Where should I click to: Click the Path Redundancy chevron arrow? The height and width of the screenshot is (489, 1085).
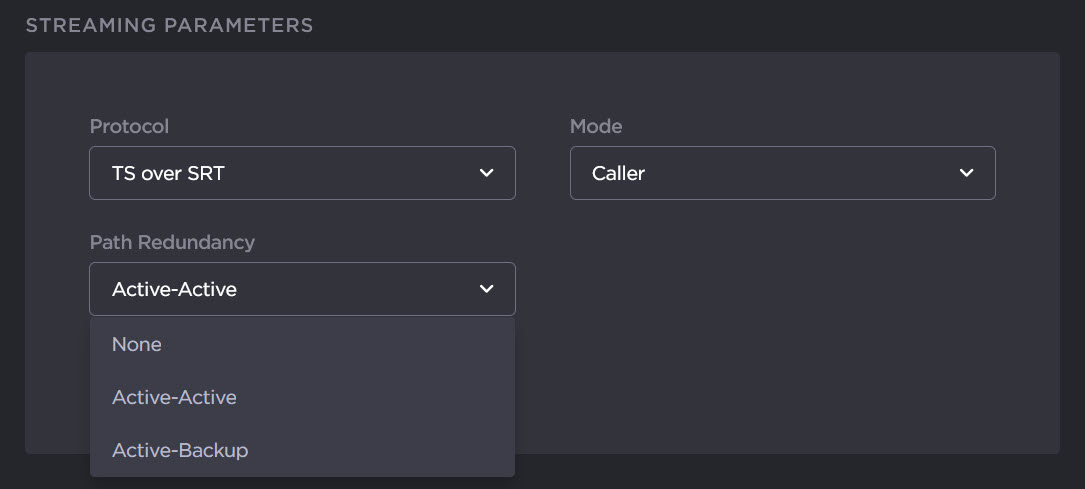point(487,289)
